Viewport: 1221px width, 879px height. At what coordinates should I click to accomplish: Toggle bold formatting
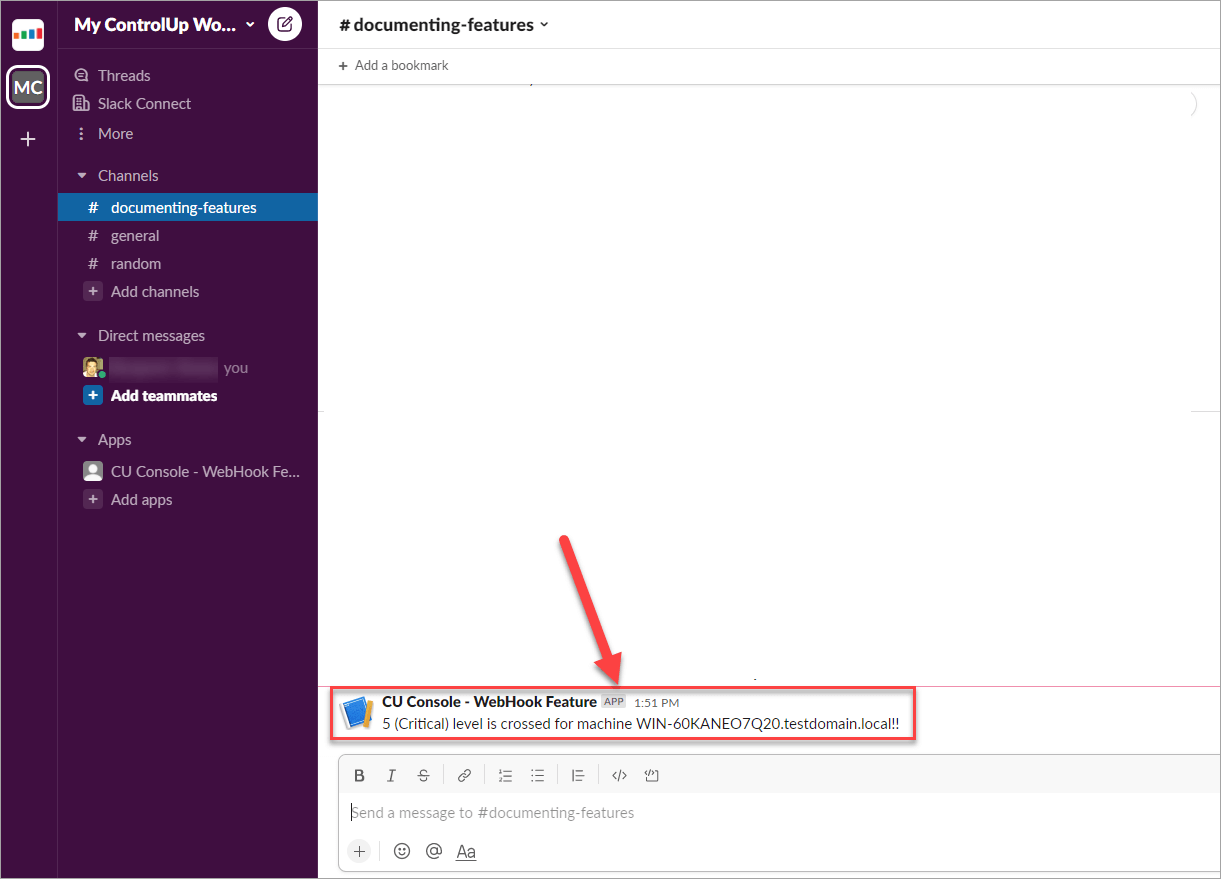click(360, 775)
